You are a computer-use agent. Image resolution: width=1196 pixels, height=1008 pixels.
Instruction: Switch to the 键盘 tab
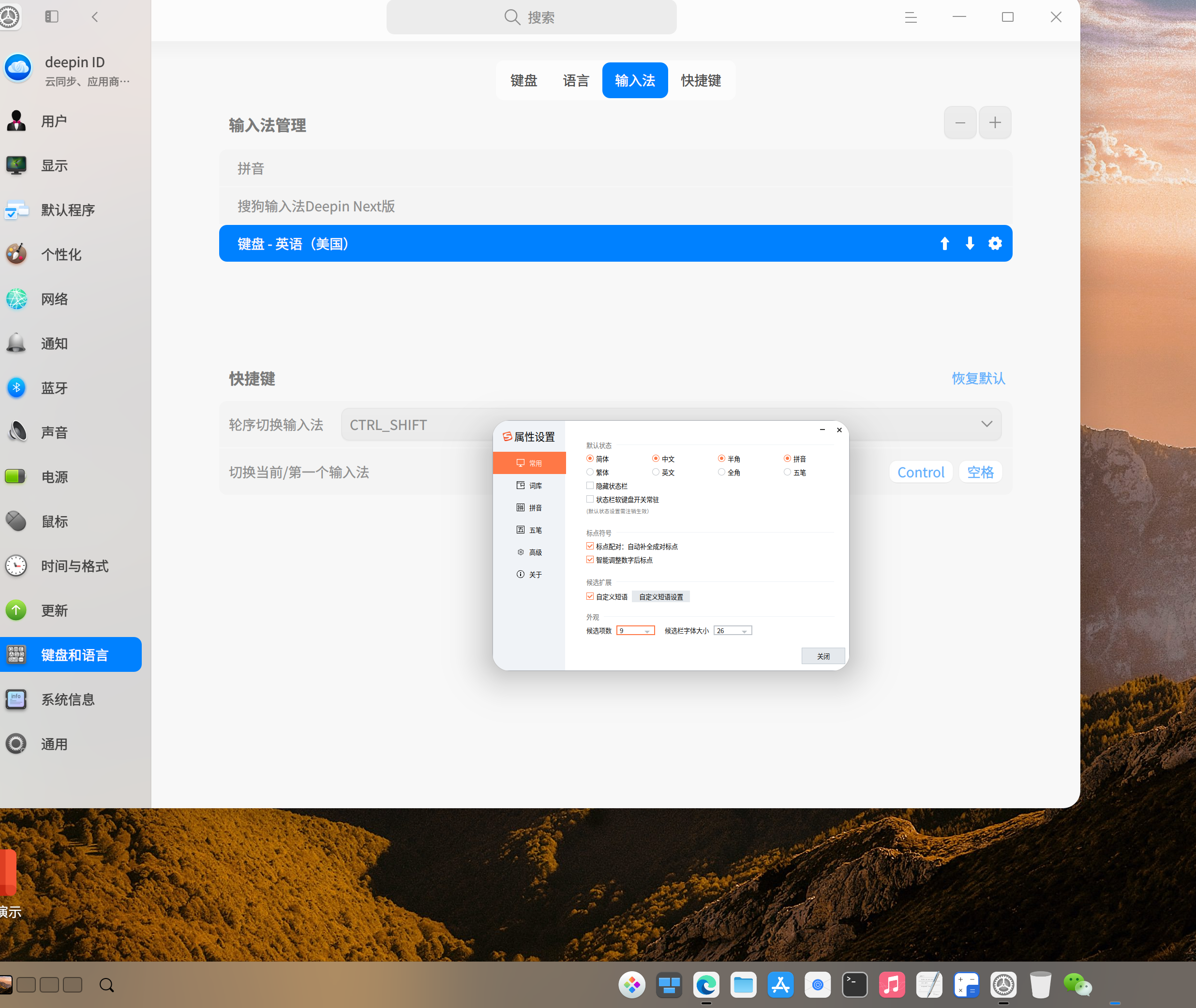pyautogui.click(x=523, y=81)
